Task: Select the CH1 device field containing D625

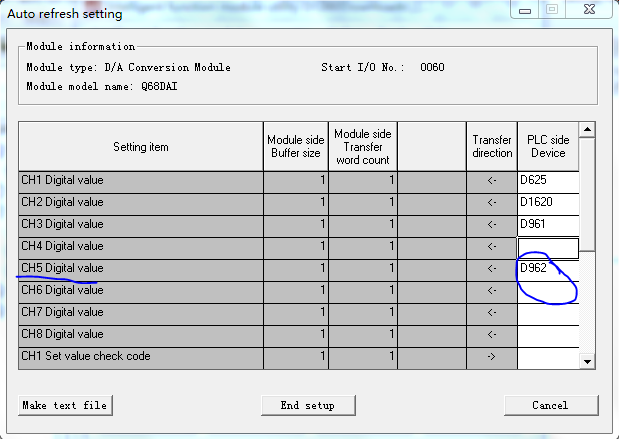Action: [x=548, y=181]
